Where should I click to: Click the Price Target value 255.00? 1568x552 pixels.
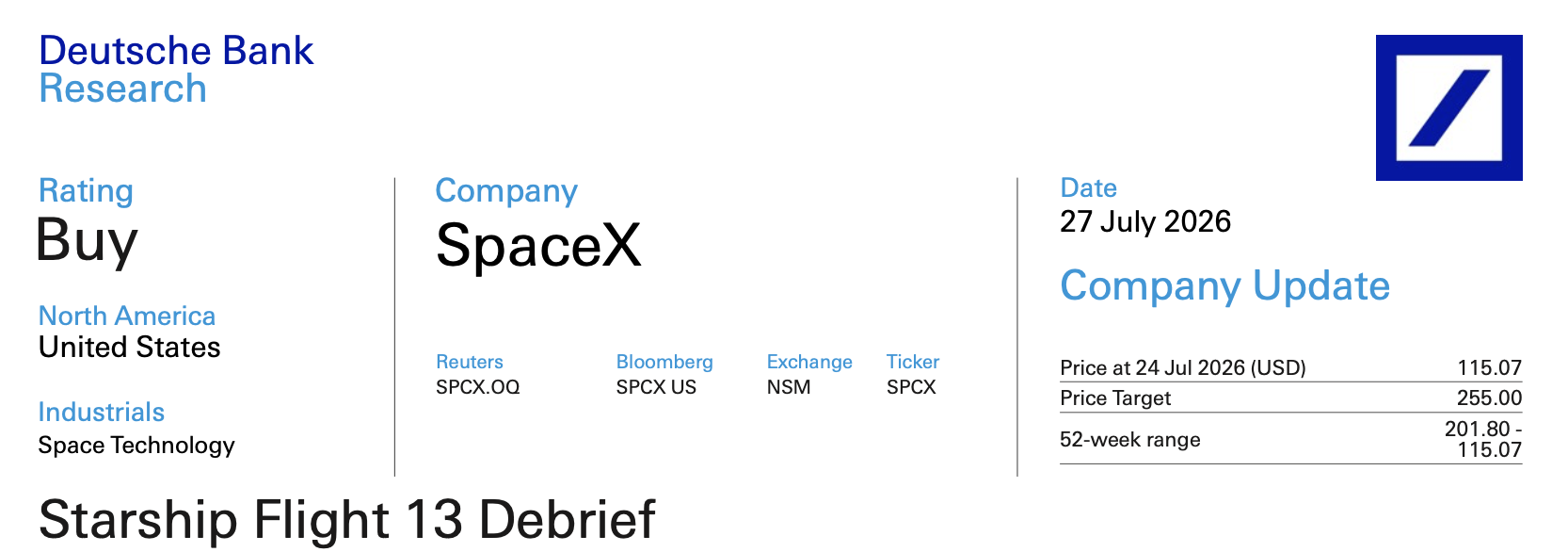coord(1489,398)
